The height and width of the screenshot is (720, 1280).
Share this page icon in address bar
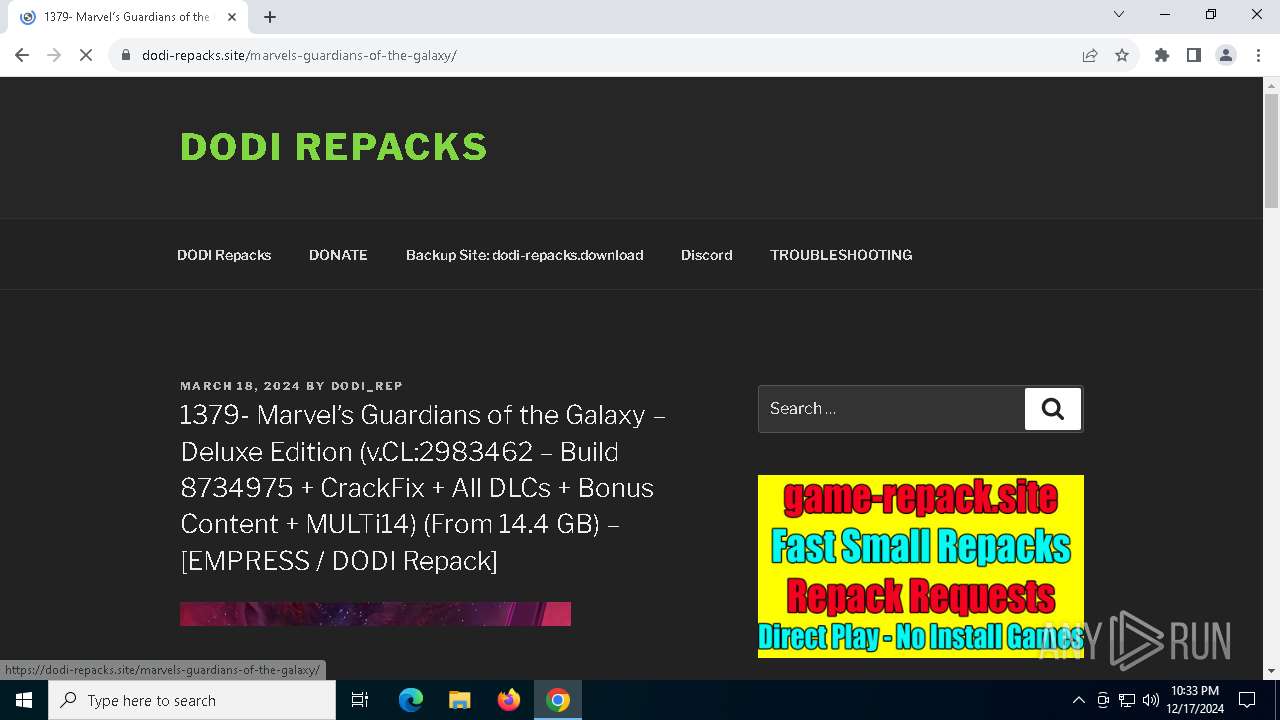tap(1090, 55)
